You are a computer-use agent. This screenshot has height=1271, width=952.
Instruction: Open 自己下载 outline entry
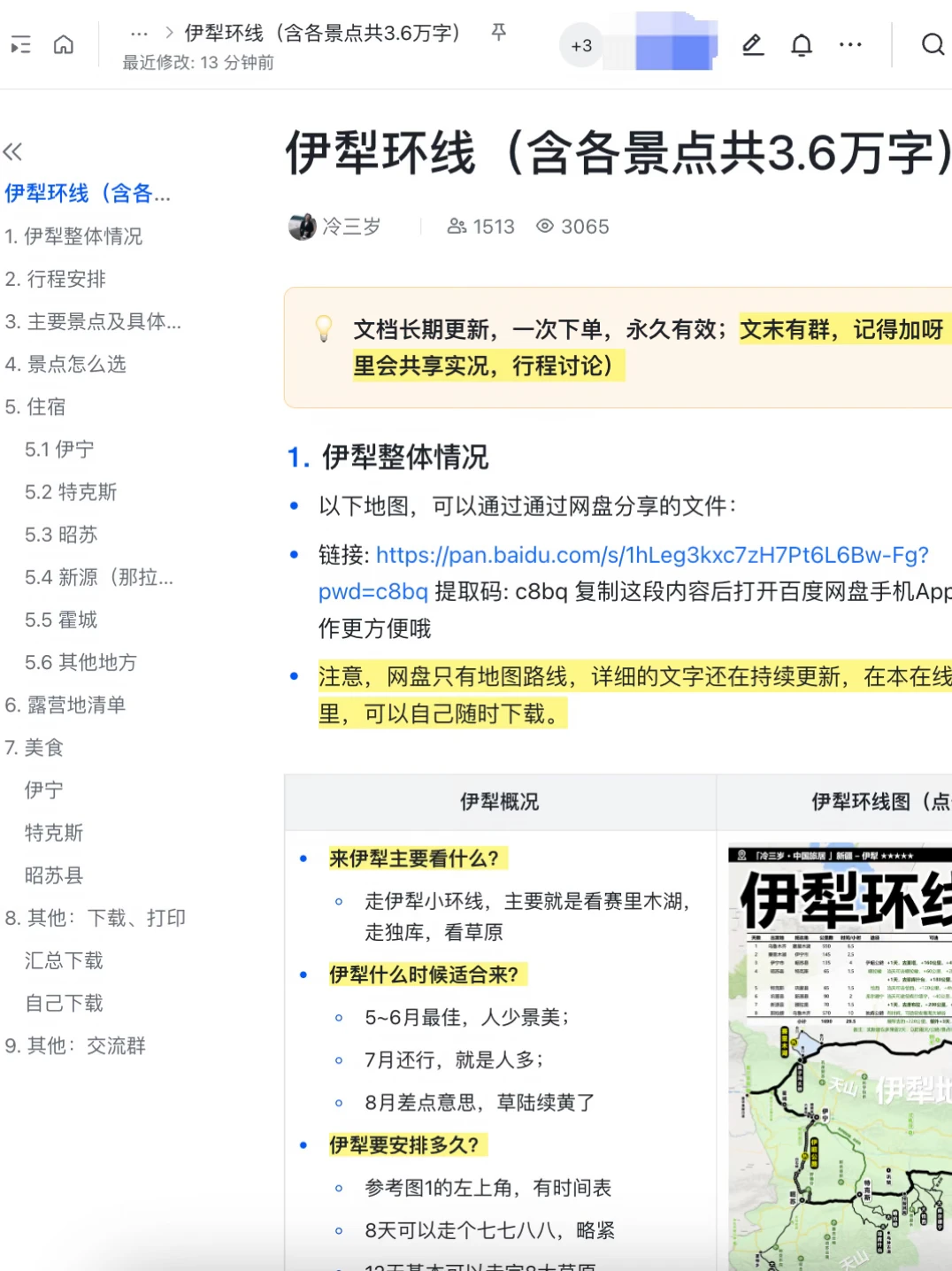tap(64, 1003)
